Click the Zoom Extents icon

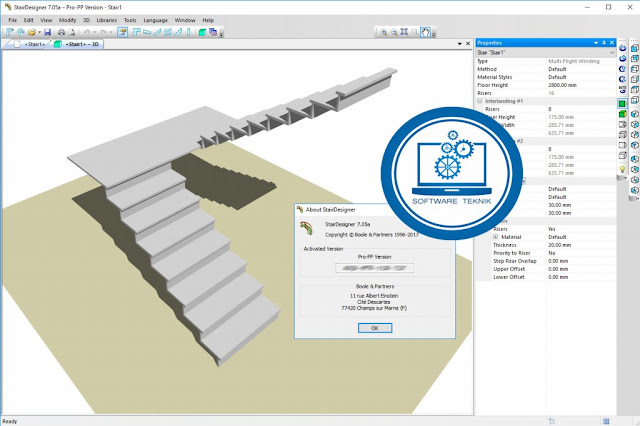pos(404,32)
